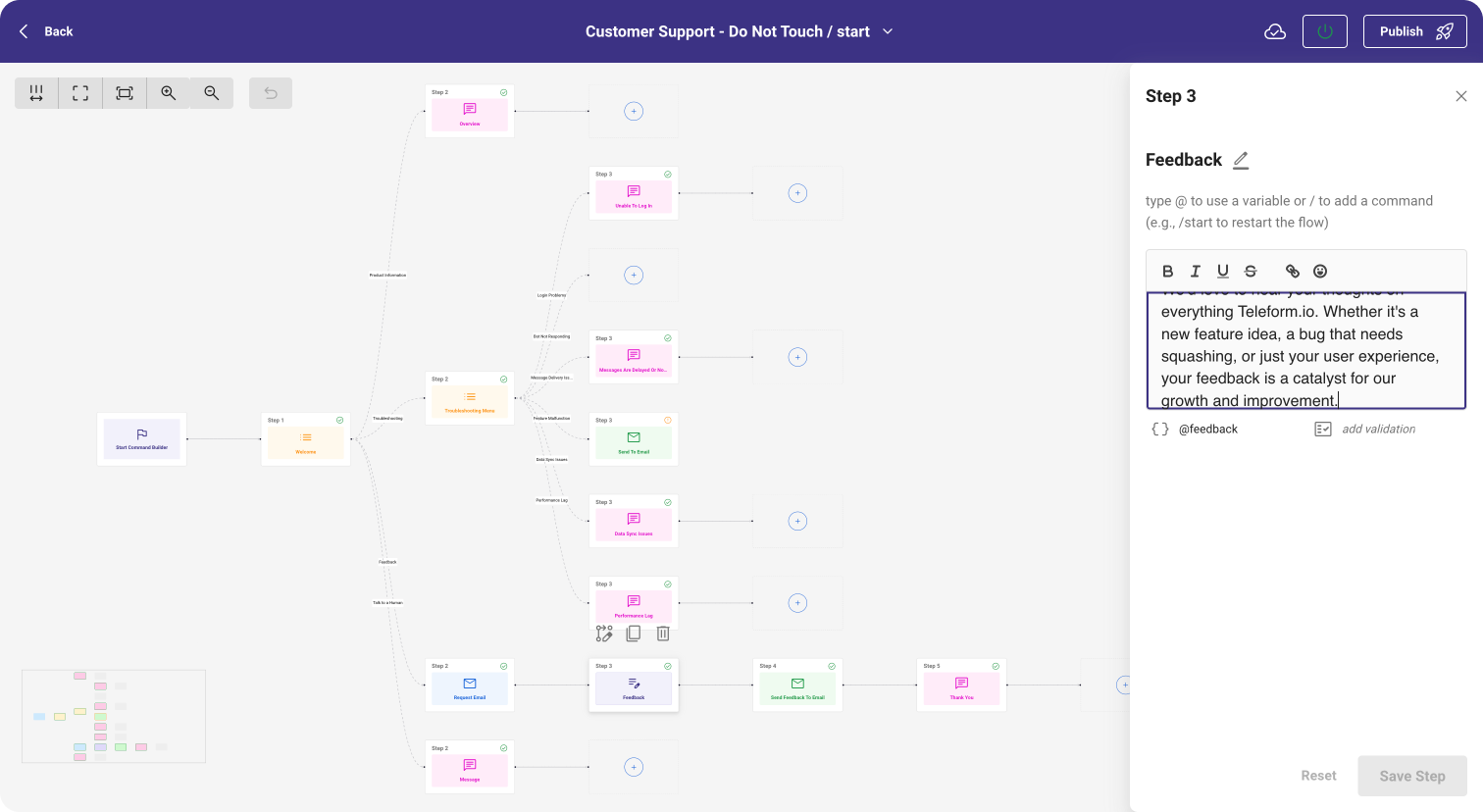Select the Request Email node

tap(470, 685)
